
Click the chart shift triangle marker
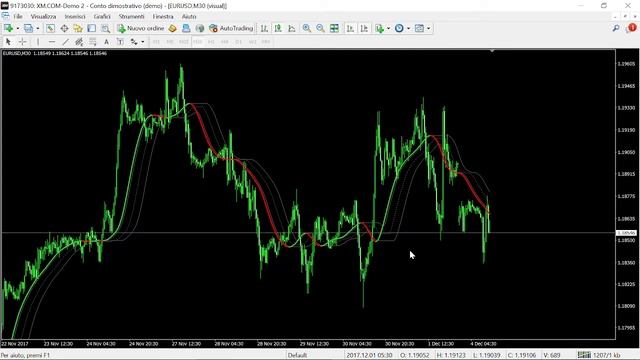(492, 51)
